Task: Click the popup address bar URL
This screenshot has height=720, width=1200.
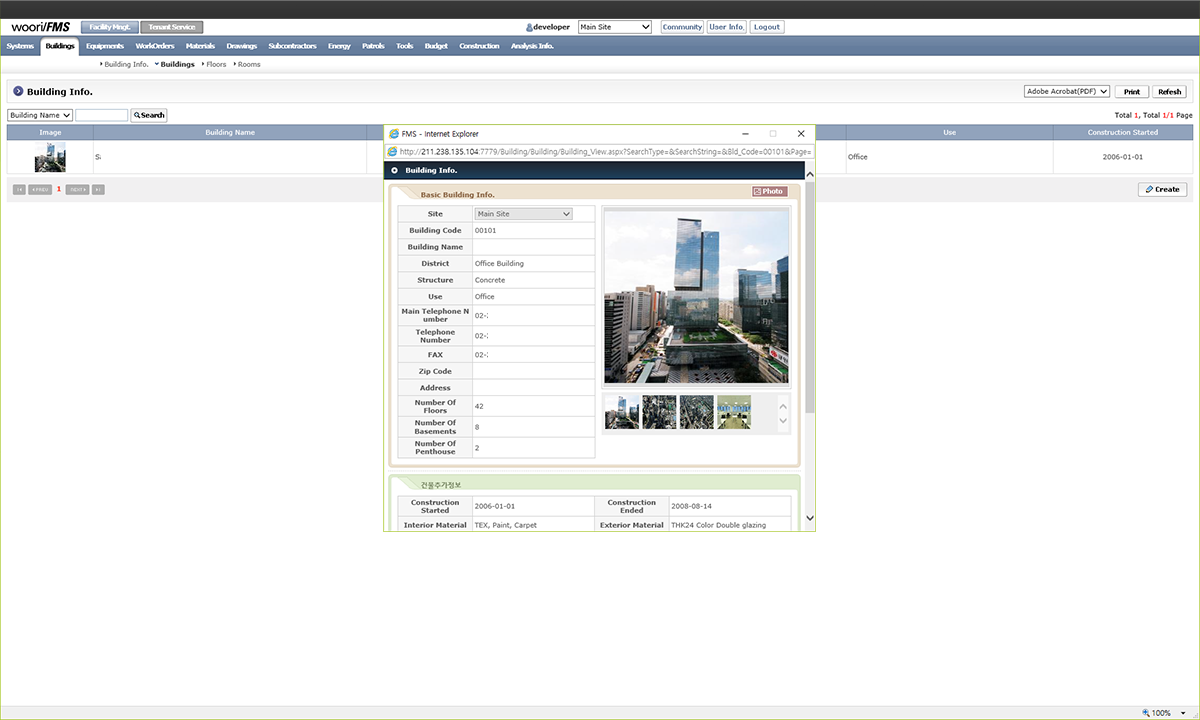Action: pyautogui.click(x=606, y=151)
